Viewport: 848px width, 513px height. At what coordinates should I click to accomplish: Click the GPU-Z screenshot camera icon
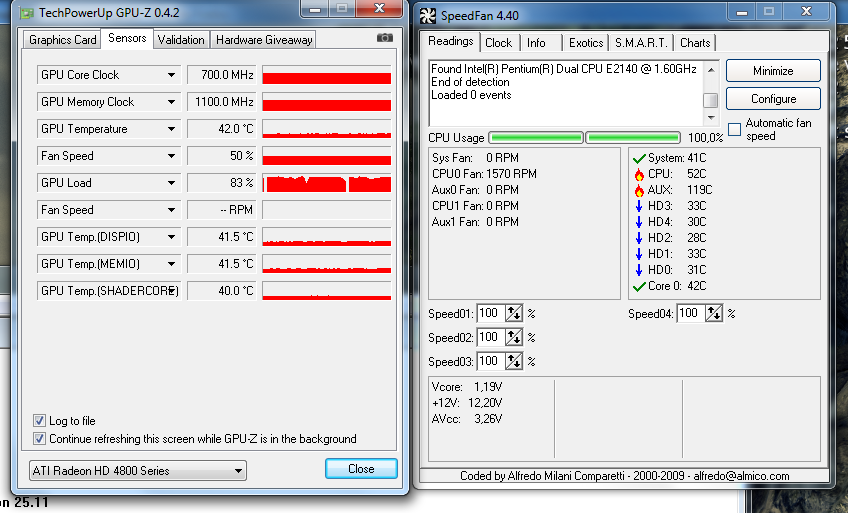385,38
